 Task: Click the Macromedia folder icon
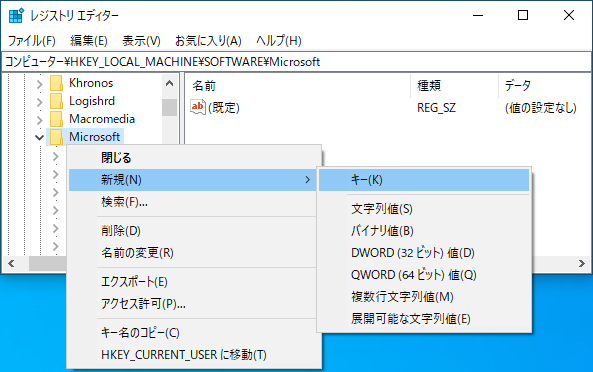pyautogui.click(x=56, y=119)
